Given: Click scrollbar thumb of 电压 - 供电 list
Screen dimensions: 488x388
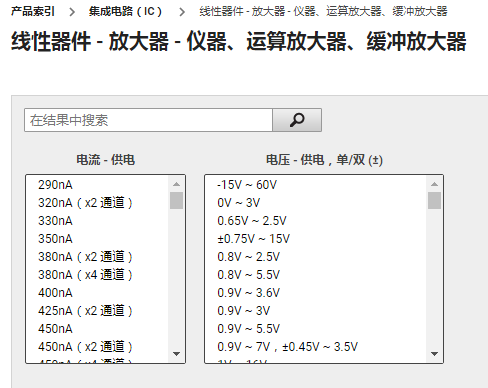Looking at the screenshot, I should pyautogui.click(x=434, y=200).
